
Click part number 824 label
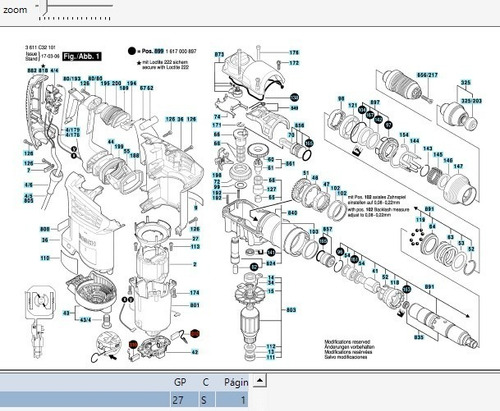tap(271, 264)
